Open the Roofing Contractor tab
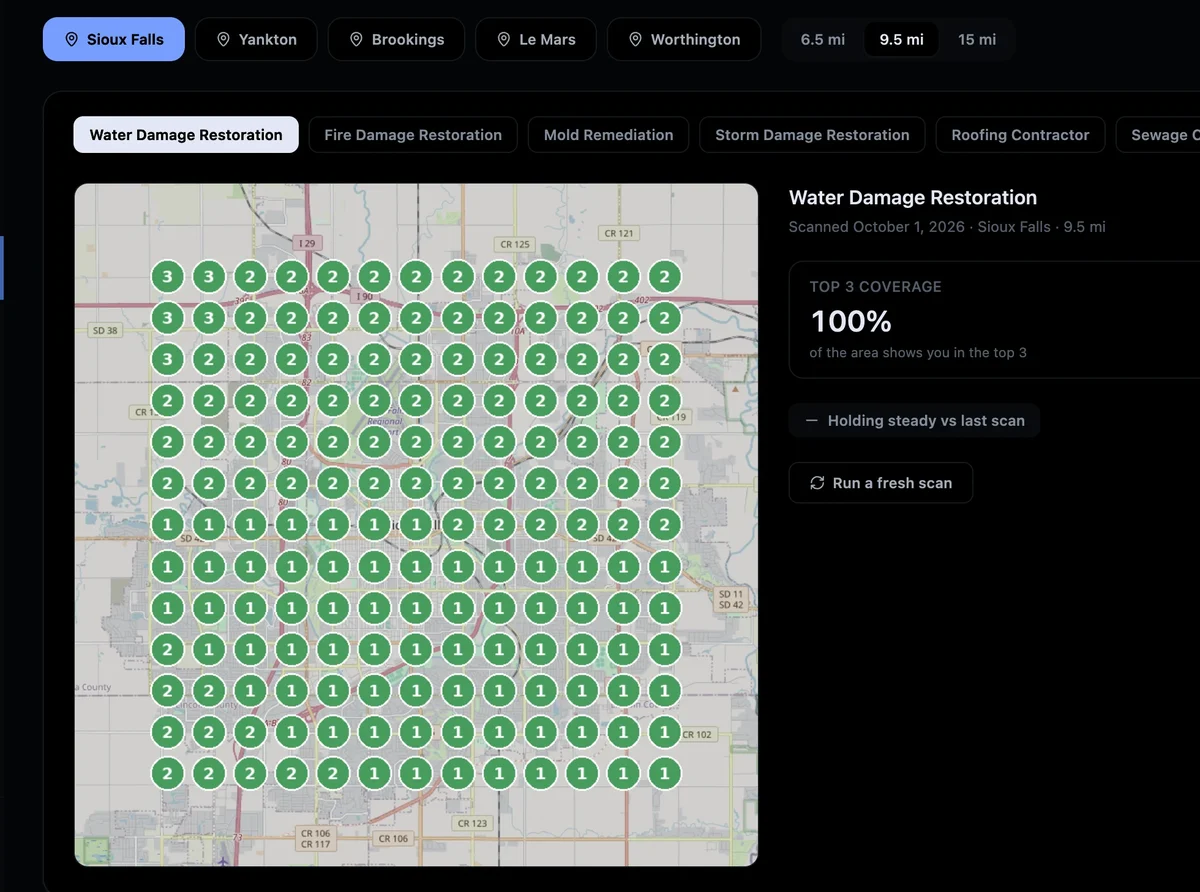Viewport: 1200px width, 892px height. [1020, 135]
